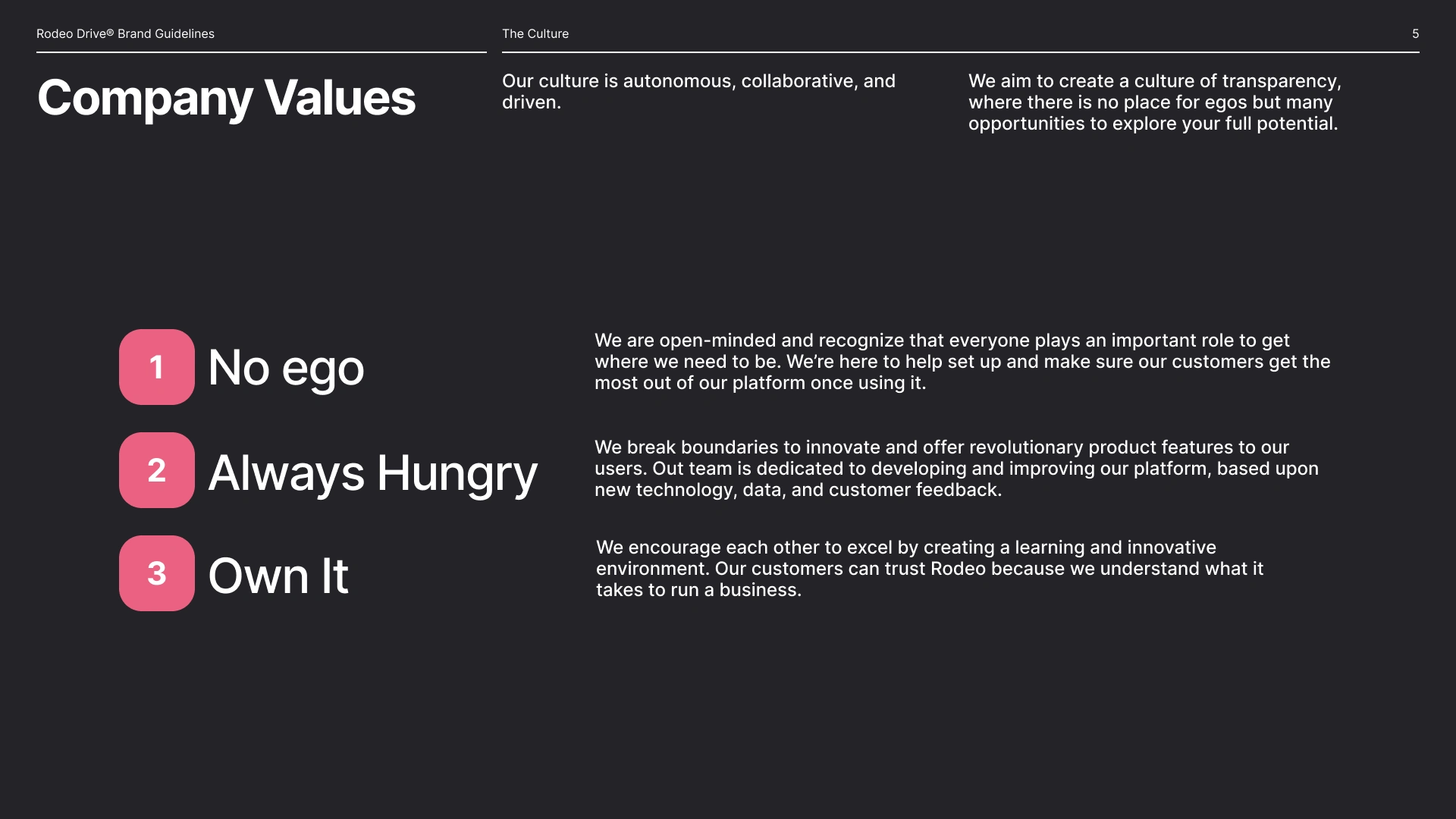The width and height of the screenshot is (1456, 819).
Task: Click the 'We are open-minded' description text
Action: tap(962, 362)
